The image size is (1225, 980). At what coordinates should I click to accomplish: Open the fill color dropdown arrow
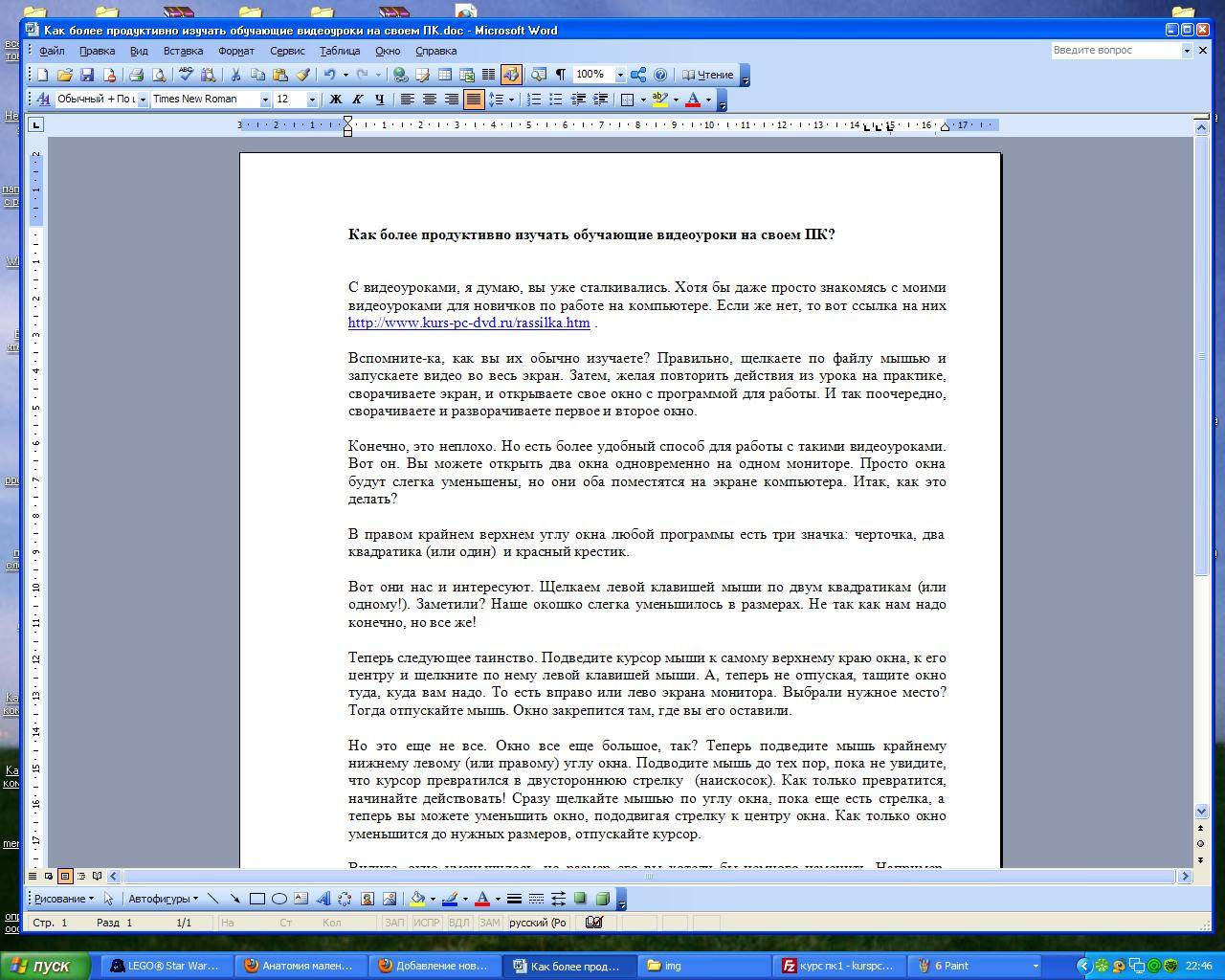pyautogui.click(x=433, y=899)
